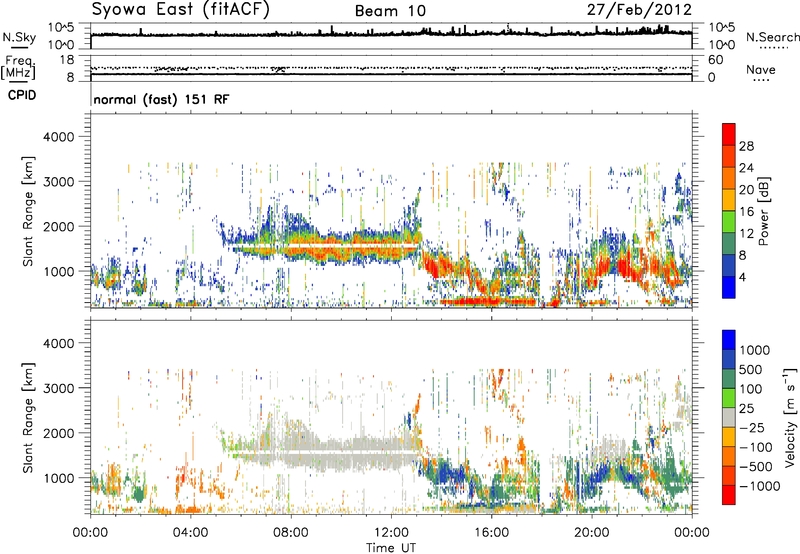800x554 pixels.
Task: Select the 'Time UT' axis title
Action: (x=391, y=548)
